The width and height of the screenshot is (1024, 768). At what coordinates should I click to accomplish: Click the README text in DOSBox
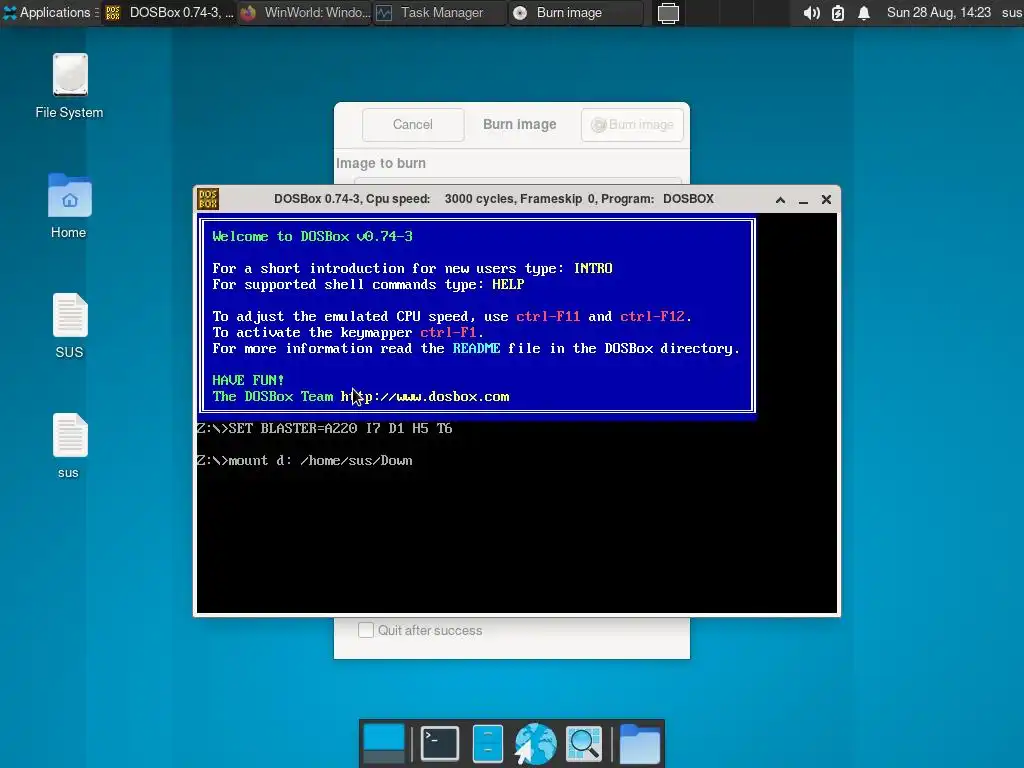coord(476,348)
